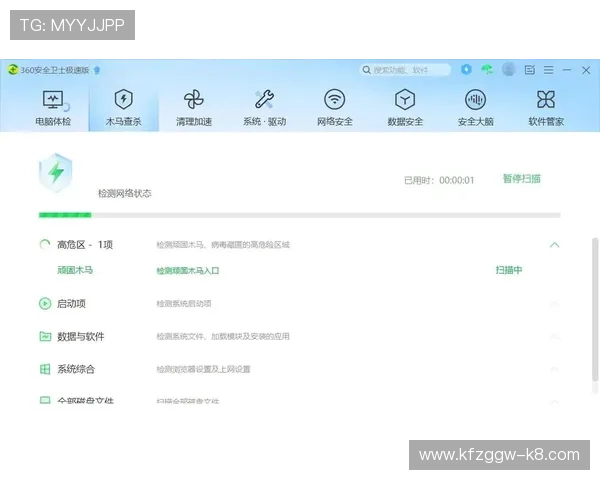Click the 扫描中 status text

point(509,270)
